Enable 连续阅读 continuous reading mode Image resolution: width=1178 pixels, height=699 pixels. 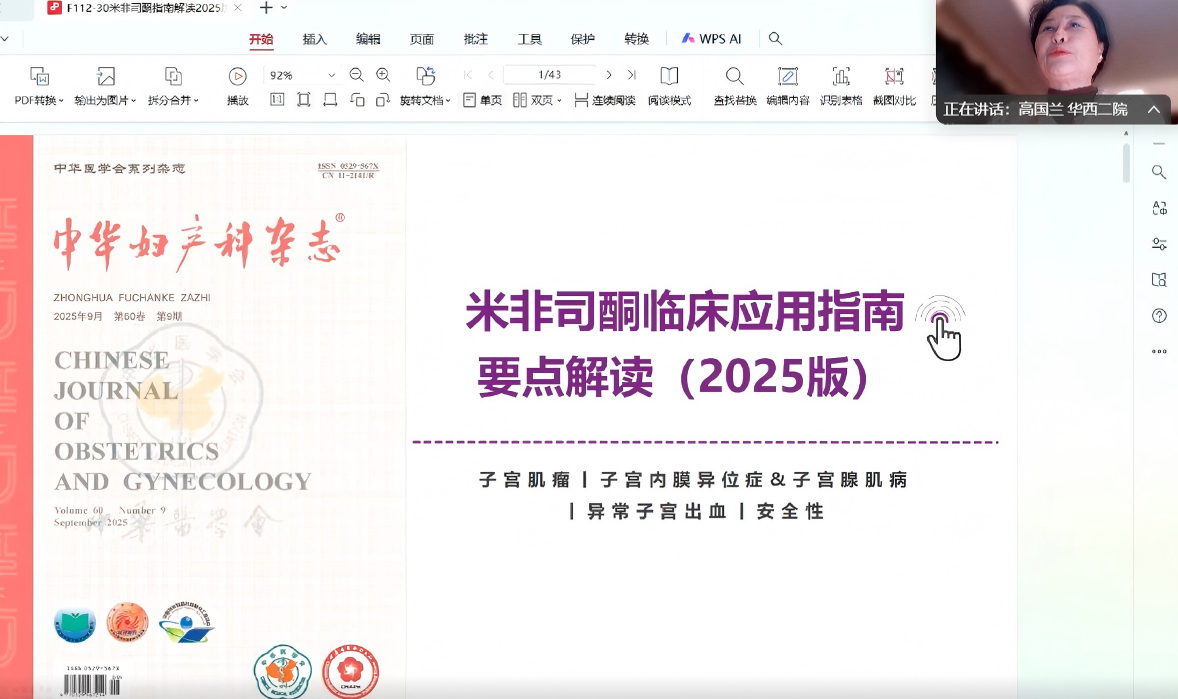coord(602,99)
